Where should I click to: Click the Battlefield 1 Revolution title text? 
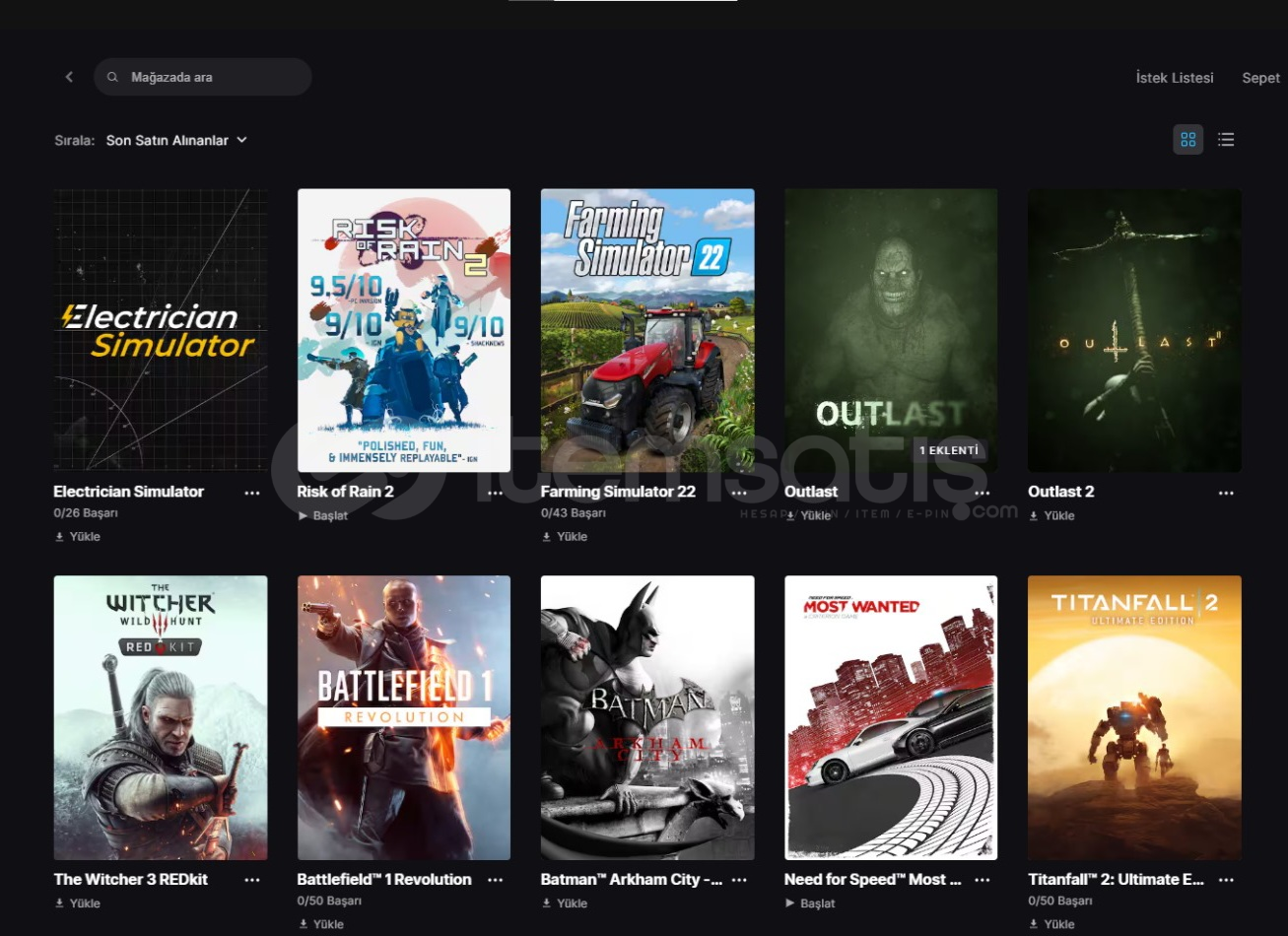(384, 879)
